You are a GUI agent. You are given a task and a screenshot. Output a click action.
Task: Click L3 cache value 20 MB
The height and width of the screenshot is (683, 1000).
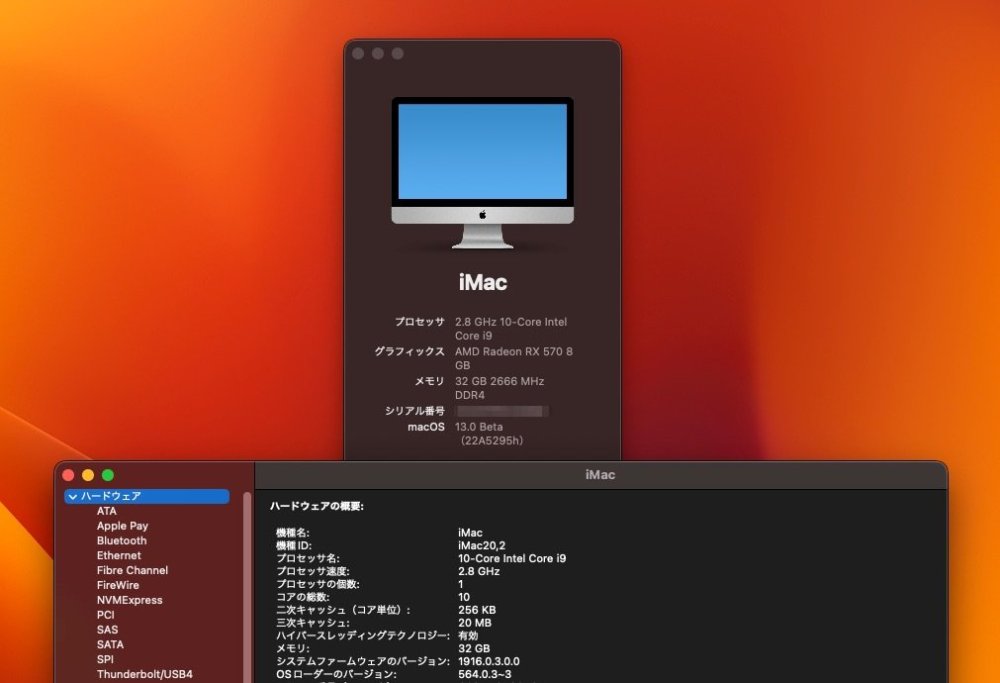(x=474, y=622)
